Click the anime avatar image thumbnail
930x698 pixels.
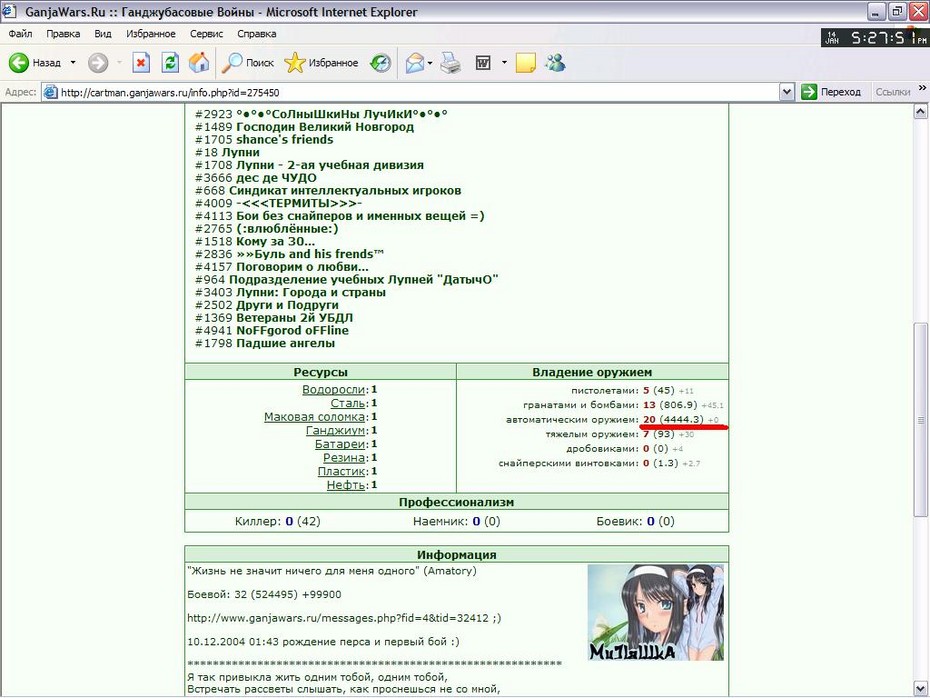coord(655,613)
